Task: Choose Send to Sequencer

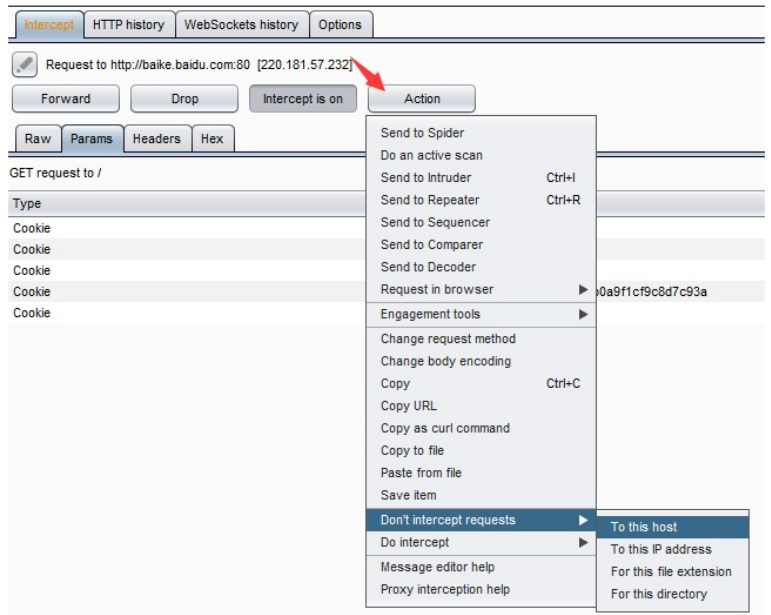Action: 481,222
